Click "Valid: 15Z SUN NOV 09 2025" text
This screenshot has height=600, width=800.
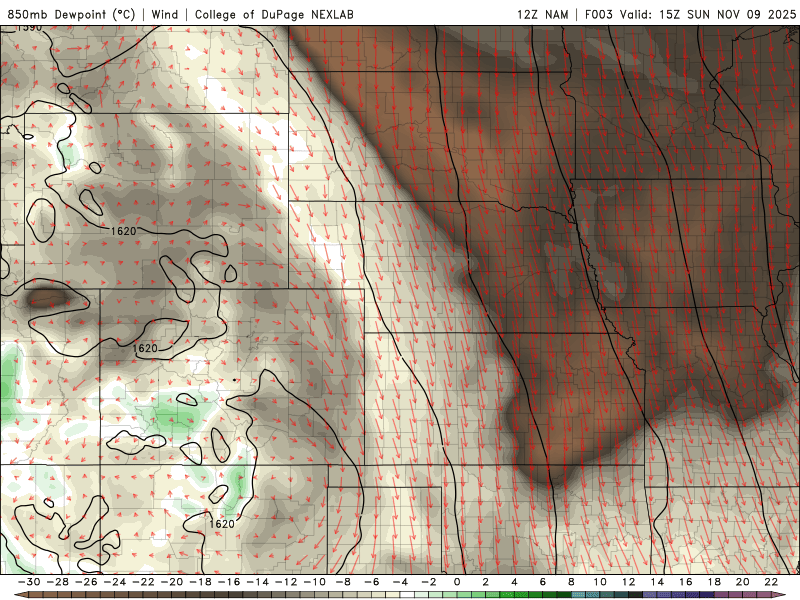(708, 14)
